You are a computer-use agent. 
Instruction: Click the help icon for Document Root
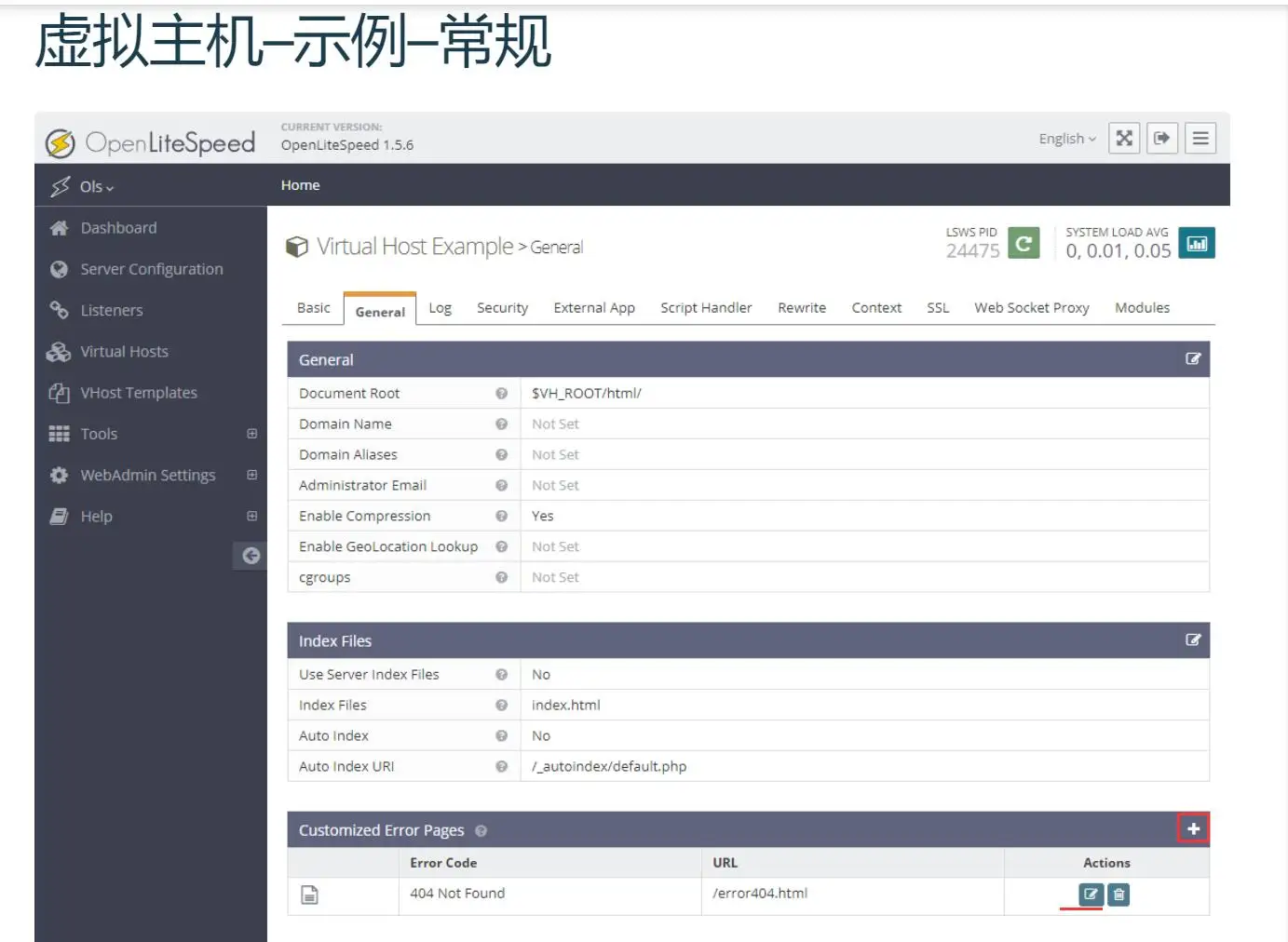[x=501, y=394]
